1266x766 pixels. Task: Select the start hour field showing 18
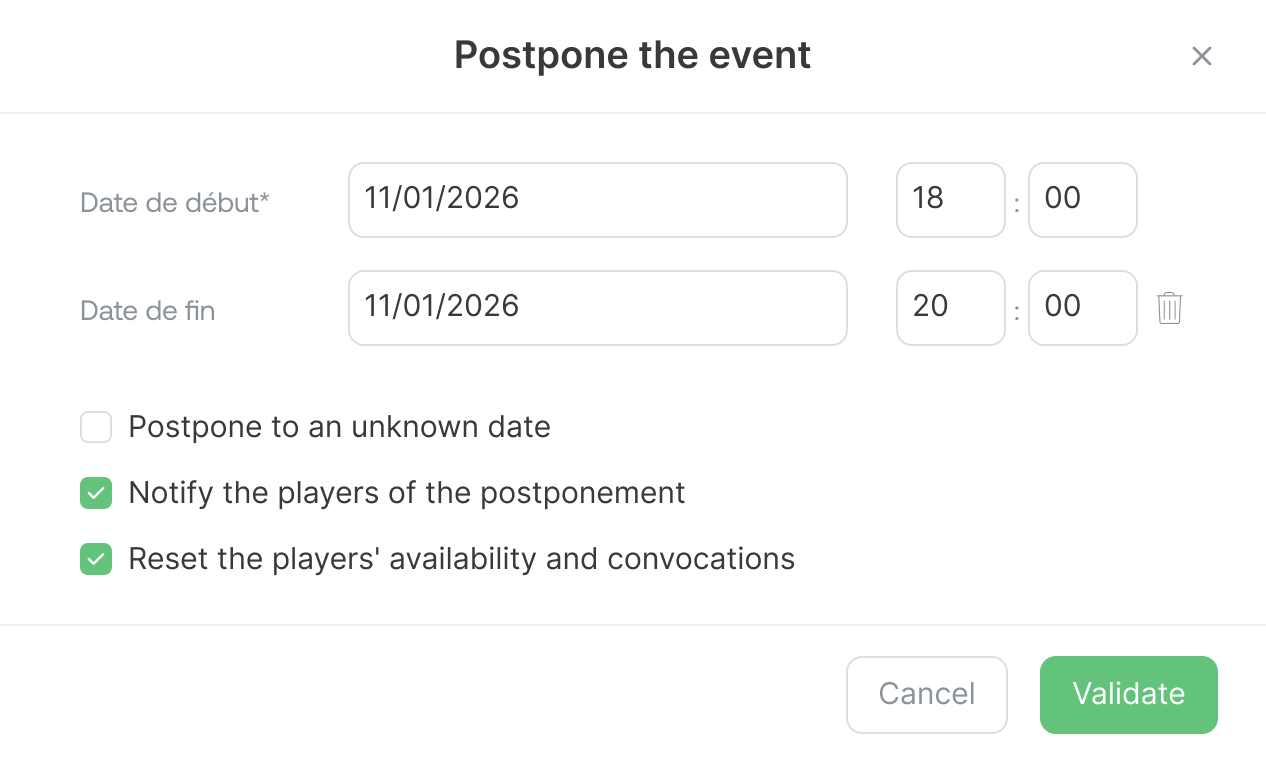click(x=950, y=200)
